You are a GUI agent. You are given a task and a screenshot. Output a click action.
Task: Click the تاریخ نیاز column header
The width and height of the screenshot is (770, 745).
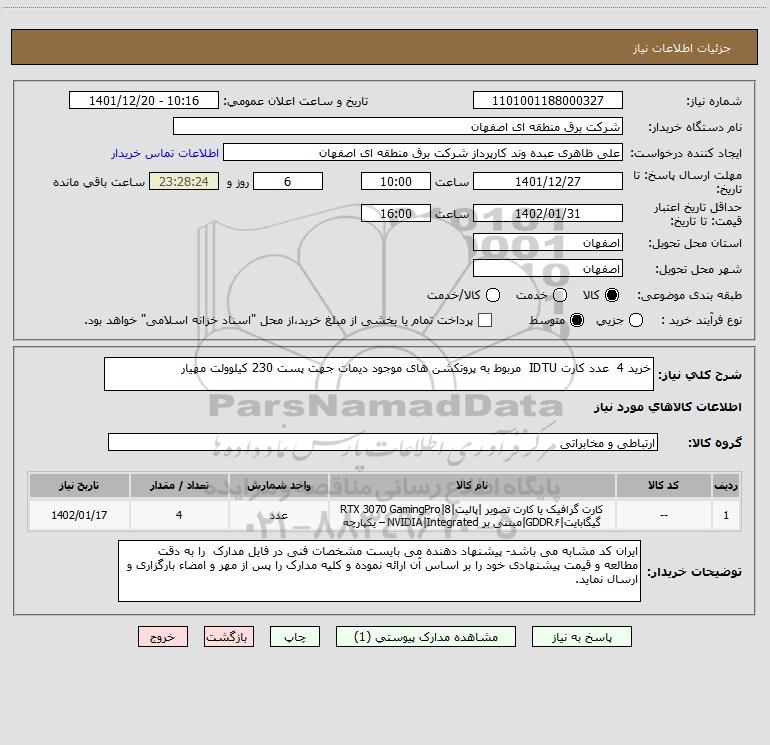coord(79,486)
